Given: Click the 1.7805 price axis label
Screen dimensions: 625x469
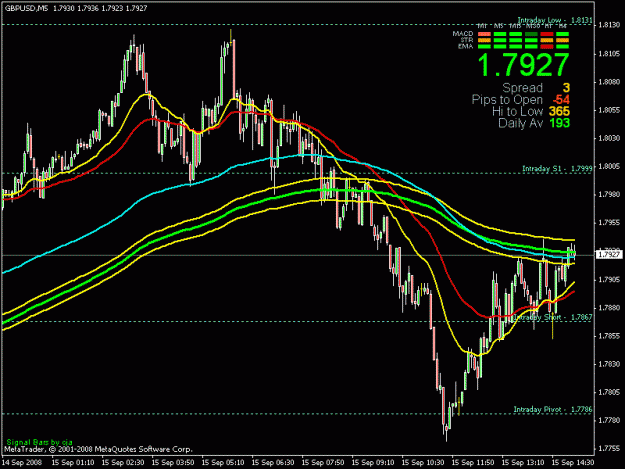Looking at the screenshot, I should tap(609, 392).
